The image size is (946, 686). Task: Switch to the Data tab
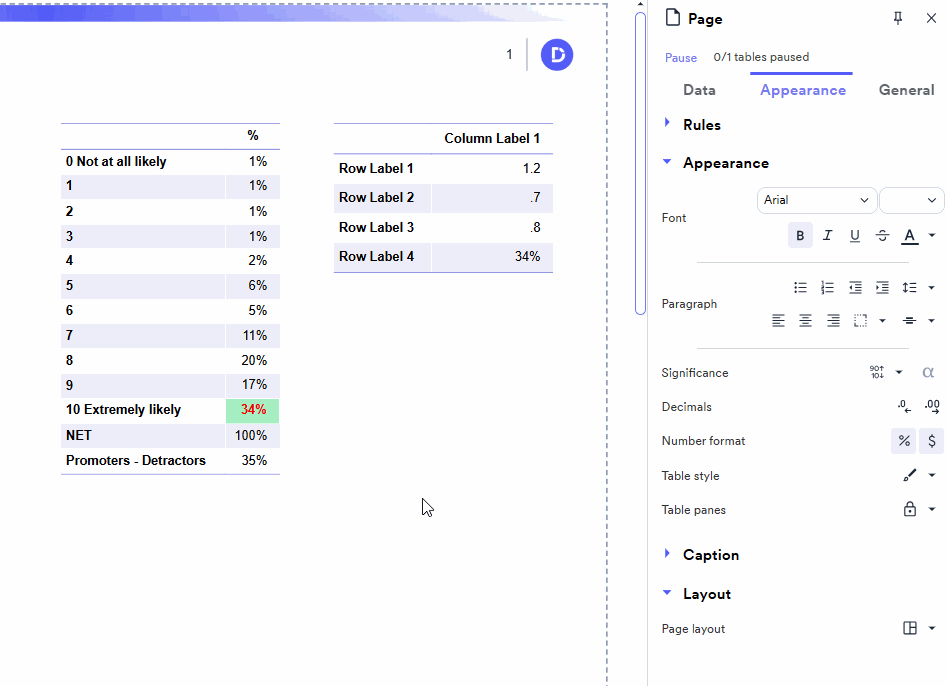click(x=699, y=90)
